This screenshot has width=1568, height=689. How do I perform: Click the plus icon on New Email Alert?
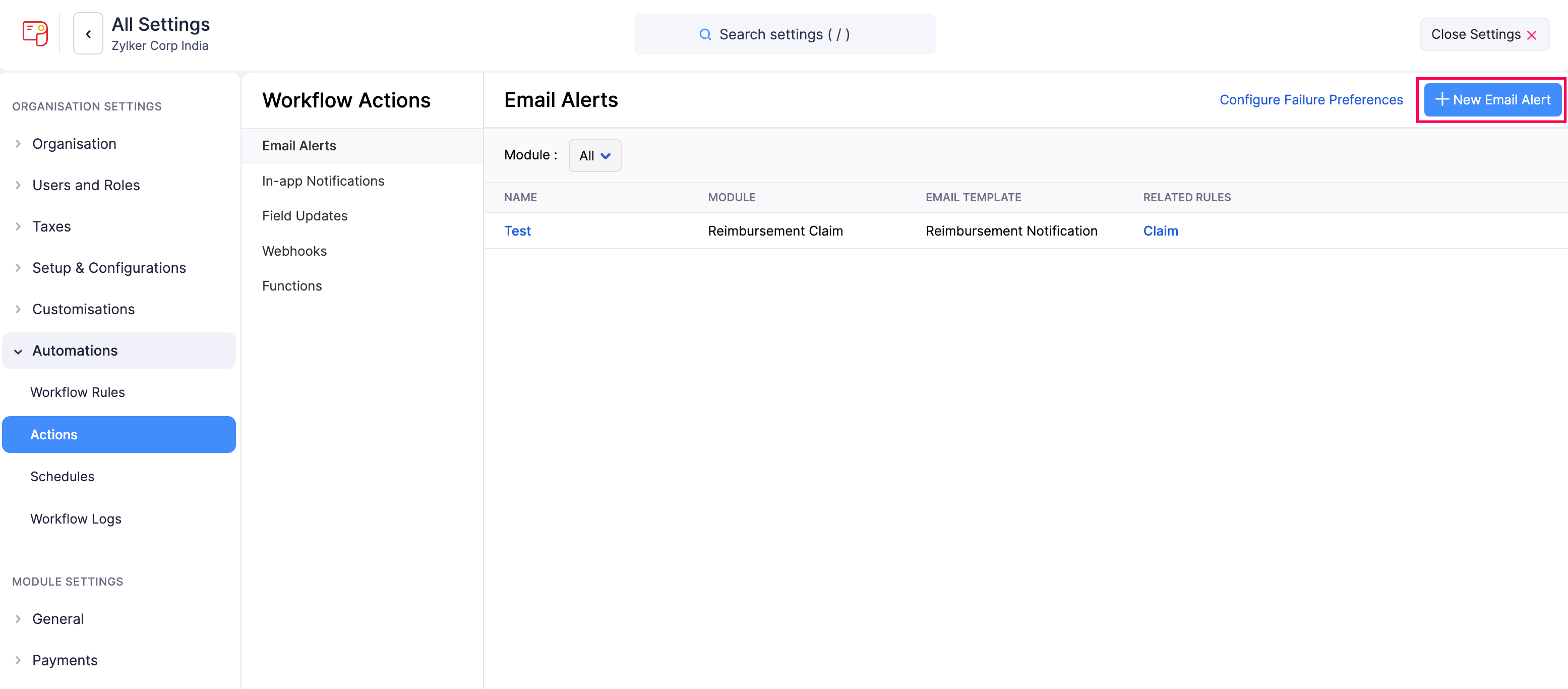pyautogui.click(x=1441, y=99)
